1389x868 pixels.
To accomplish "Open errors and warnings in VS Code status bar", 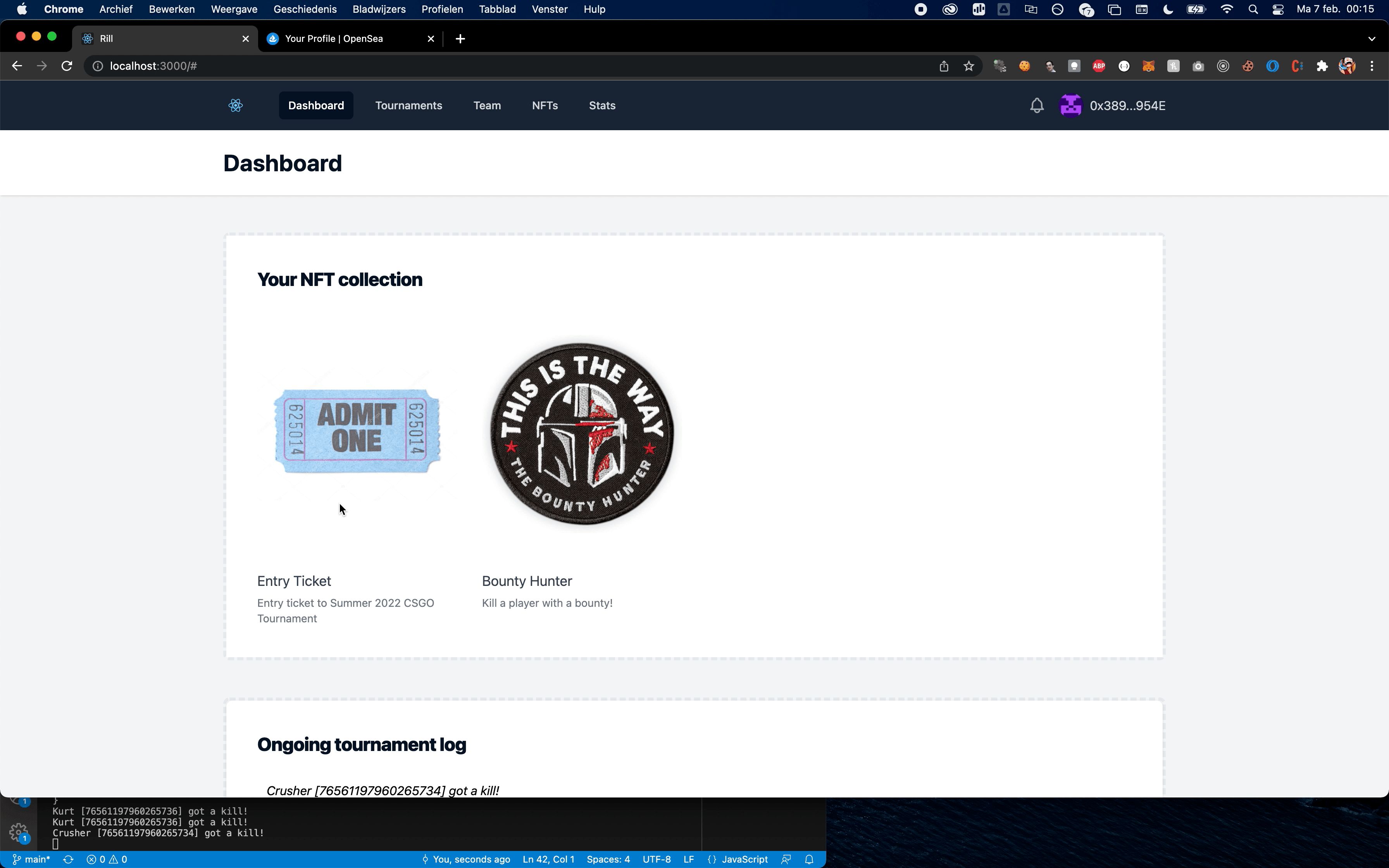I will click(x=107, y=859).
